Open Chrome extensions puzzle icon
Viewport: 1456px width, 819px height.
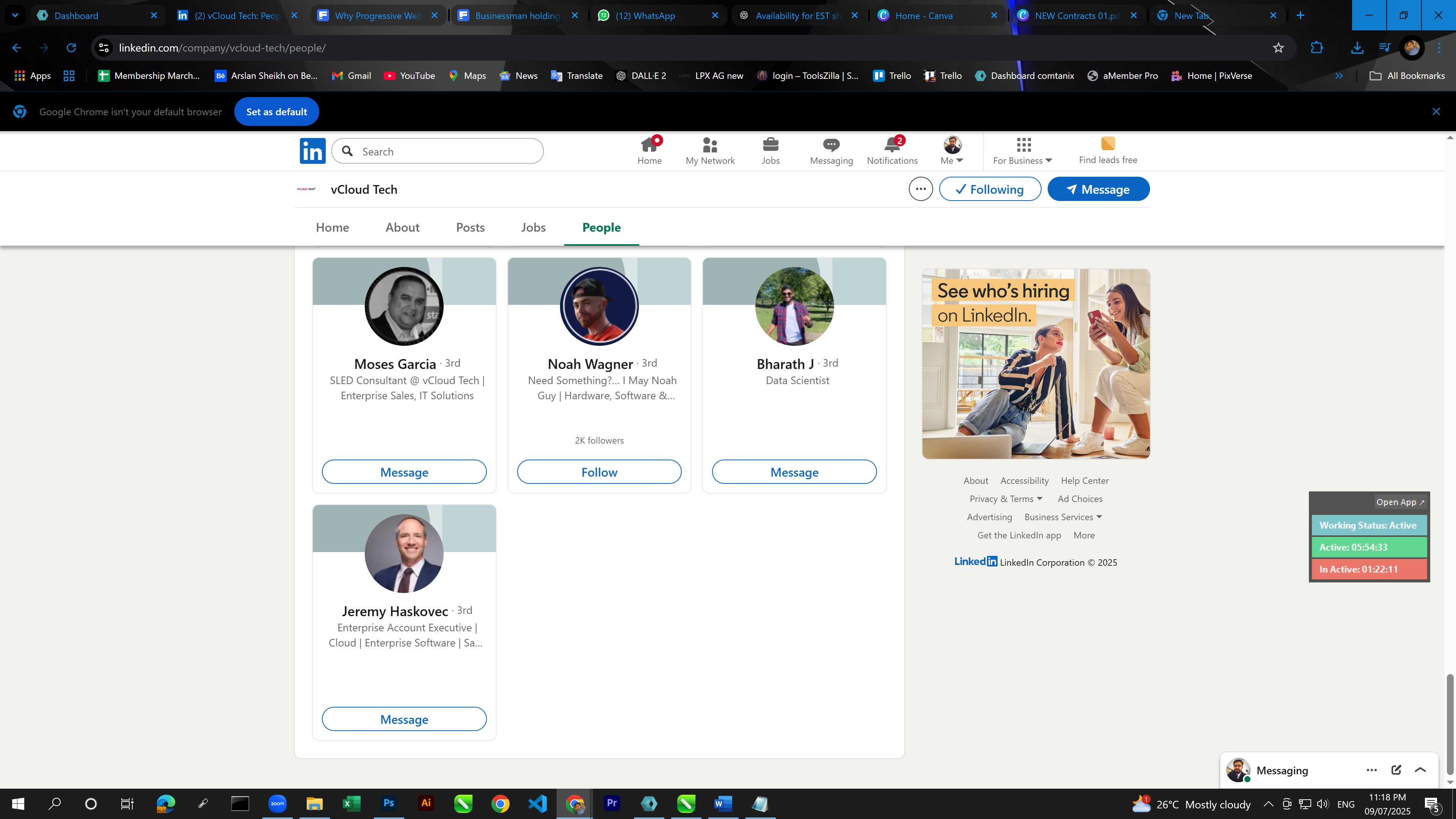(1316, 47)
